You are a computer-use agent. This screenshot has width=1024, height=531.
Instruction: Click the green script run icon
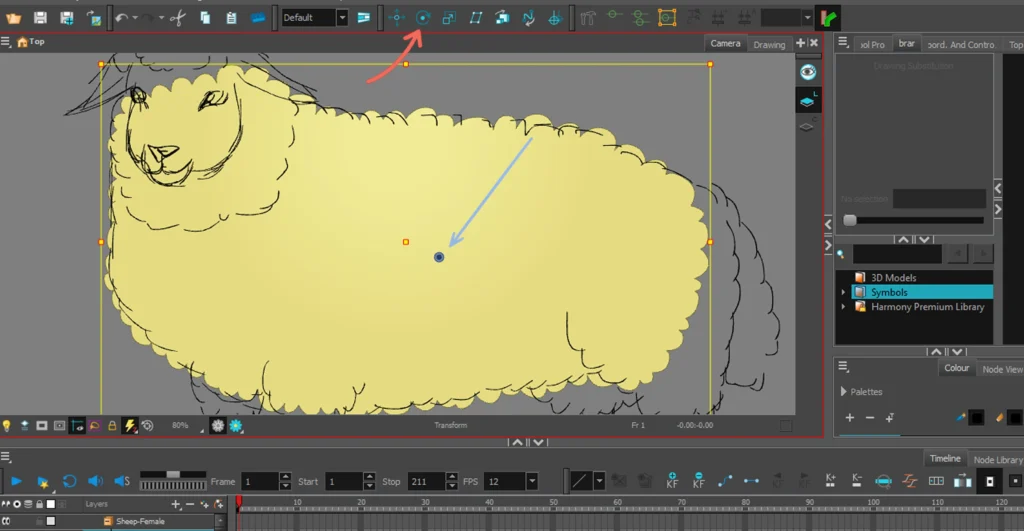(828, 18)
